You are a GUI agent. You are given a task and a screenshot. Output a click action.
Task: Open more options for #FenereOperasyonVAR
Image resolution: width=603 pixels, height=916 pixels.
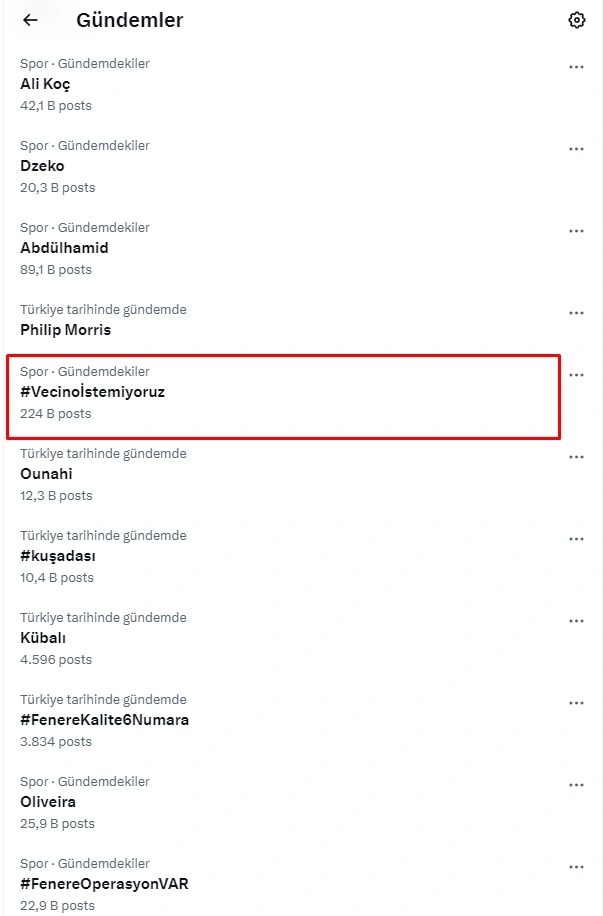[x=576, y=867]
